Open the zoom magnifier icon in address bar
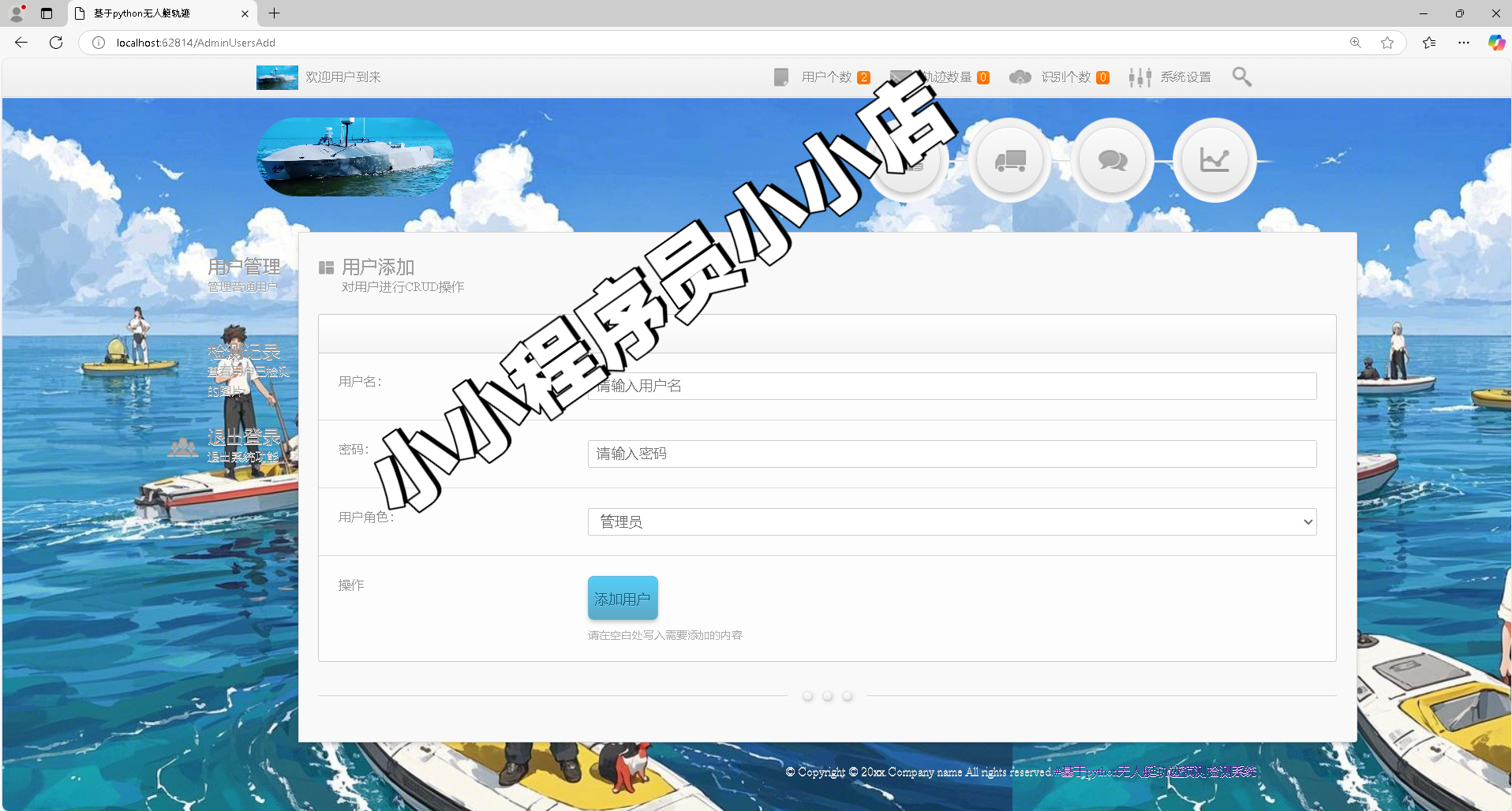The width and height of the screenshot is (1512, 811). point(1356,43)
